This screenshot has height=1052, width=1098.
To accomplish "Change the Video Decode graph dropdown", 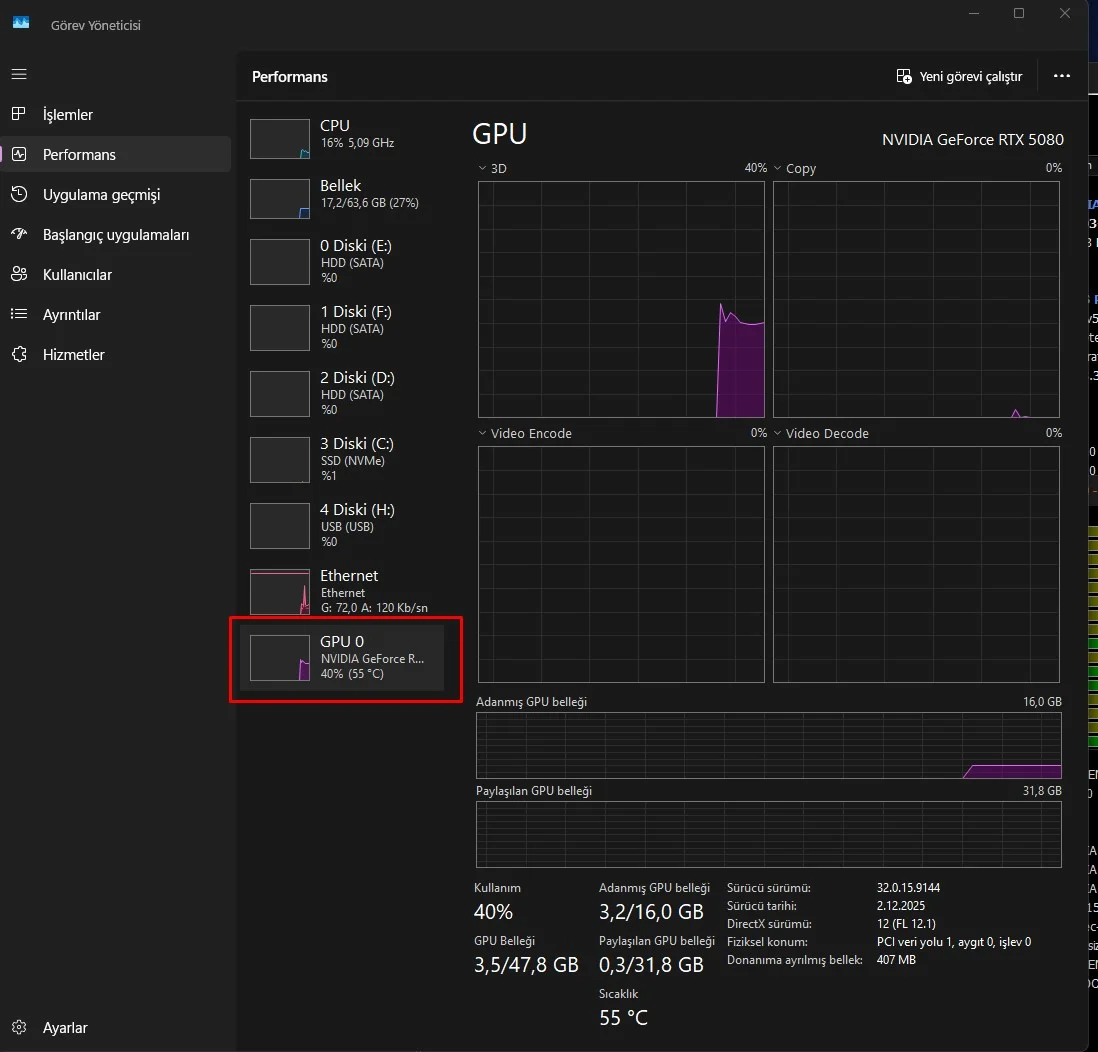I will pyautogui.click(x=778, y=434).
